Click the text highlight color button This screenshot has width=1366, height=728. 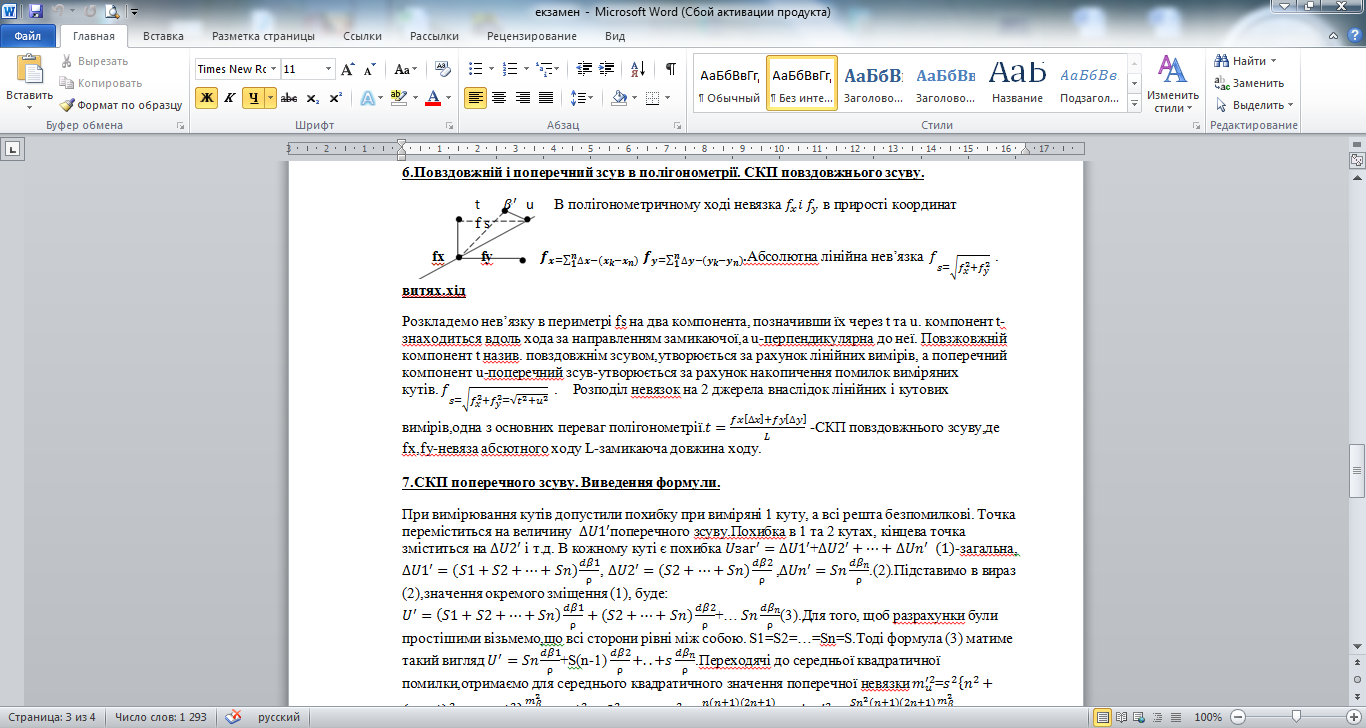(x=399, y=98)
